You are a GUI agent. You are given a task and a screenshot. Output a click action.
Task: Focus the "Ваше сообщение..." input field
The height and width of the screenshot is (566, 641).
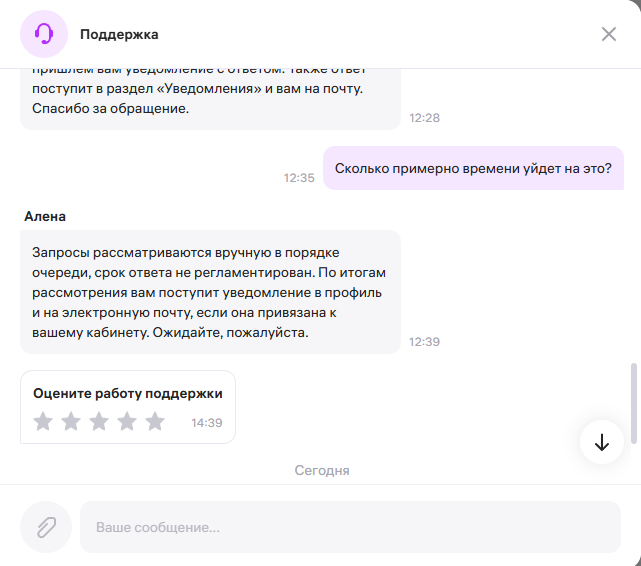tap(350, 527)
